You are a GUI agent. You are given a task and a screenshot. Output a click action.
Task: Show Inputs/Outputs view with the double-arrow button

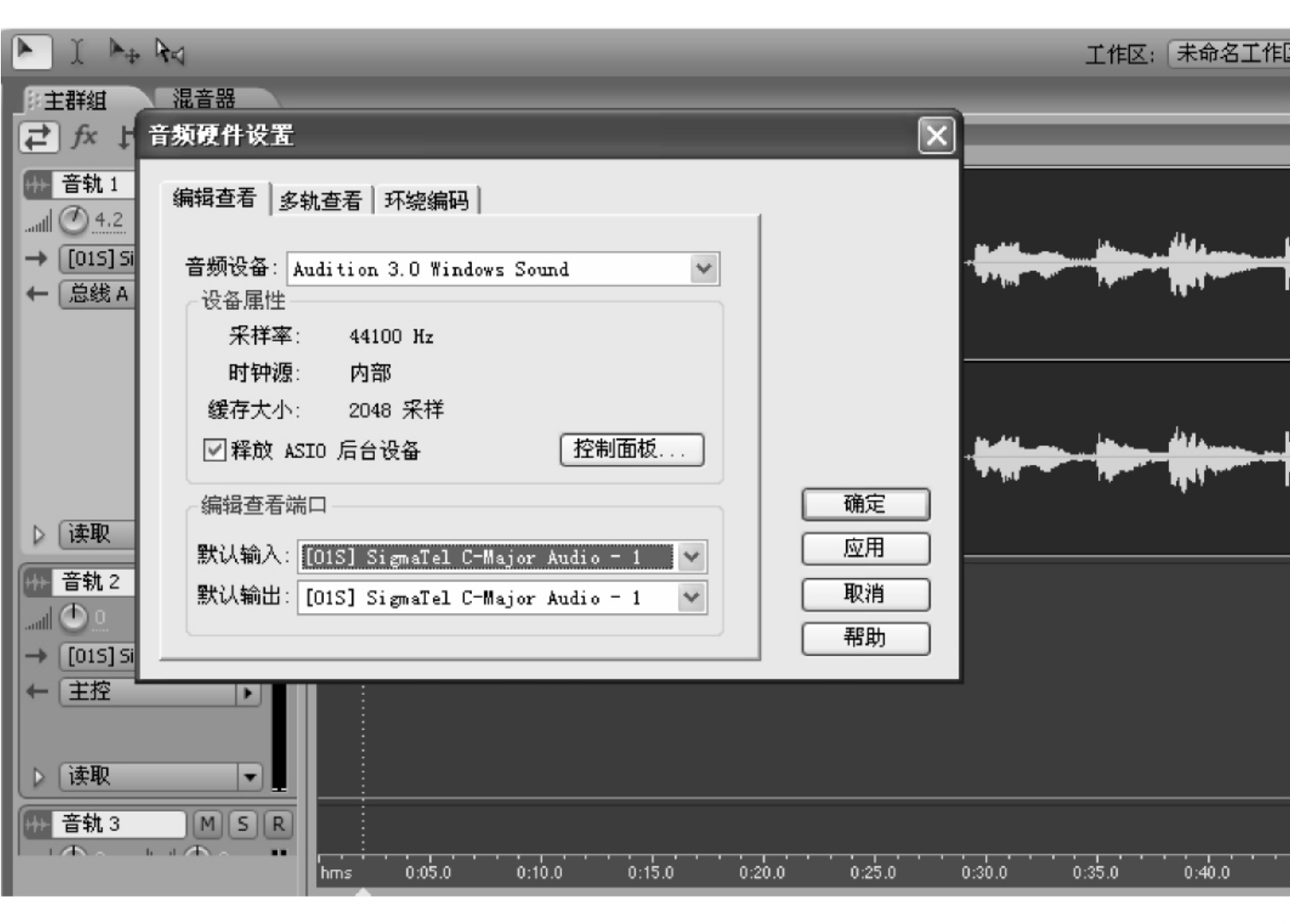[38, 136]
